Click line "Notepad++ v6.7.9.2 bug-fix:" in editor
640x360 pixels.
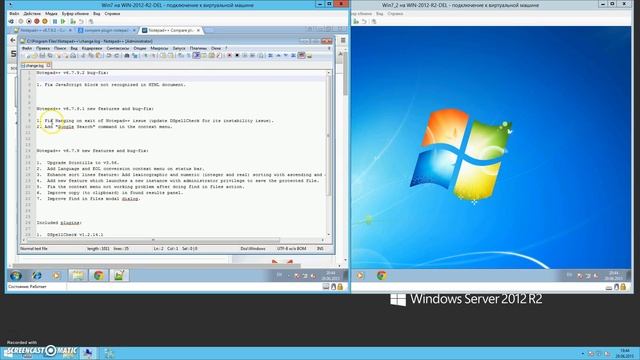(73, 73)
